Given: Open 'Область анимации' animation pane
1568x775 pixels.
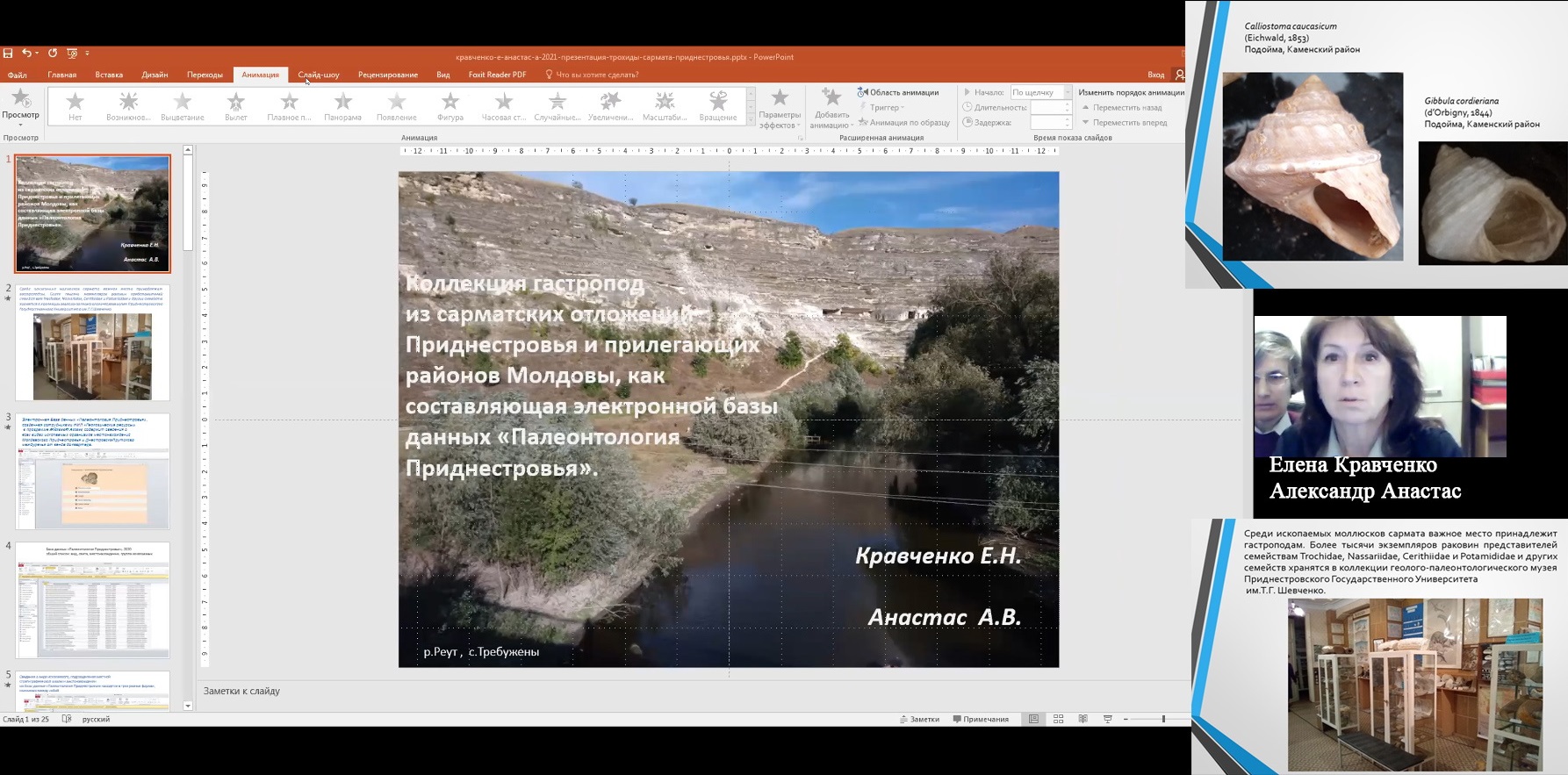Looking at the screenshot, I should pyautogui.click(x=898, y=92).
